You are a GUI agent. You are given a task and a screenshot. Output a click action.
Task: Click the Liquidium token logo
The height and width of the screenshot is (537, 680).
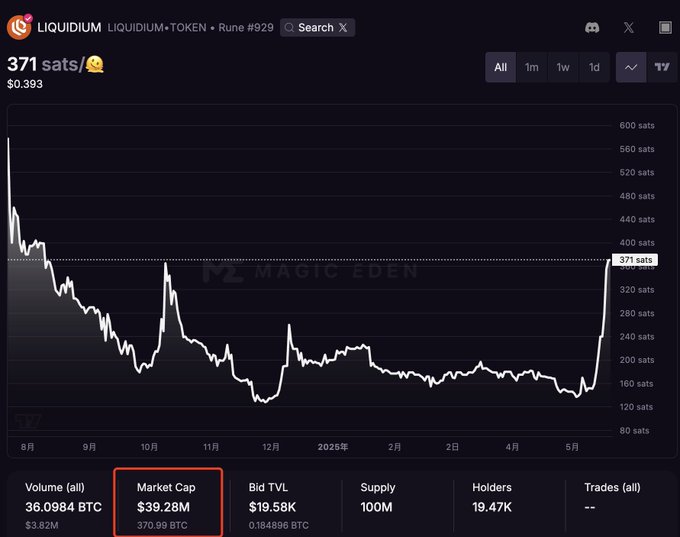click(x=19, y=27)
